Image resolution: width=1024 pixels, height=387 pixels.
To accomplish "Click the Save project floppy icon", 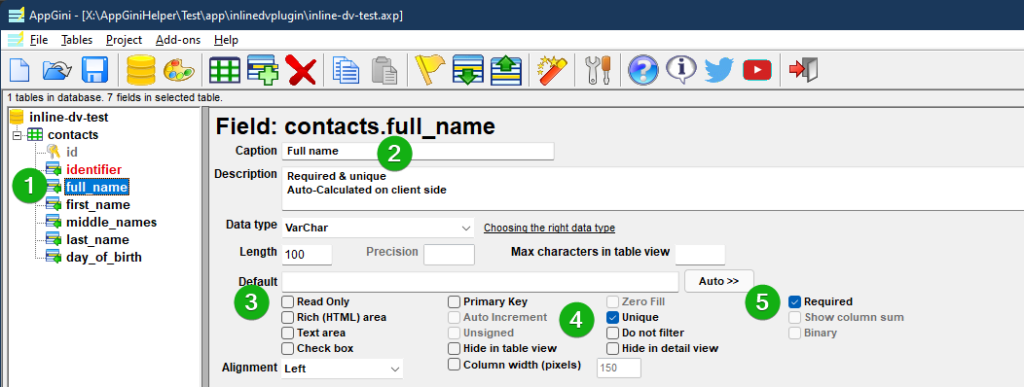I will coord(95,69).
